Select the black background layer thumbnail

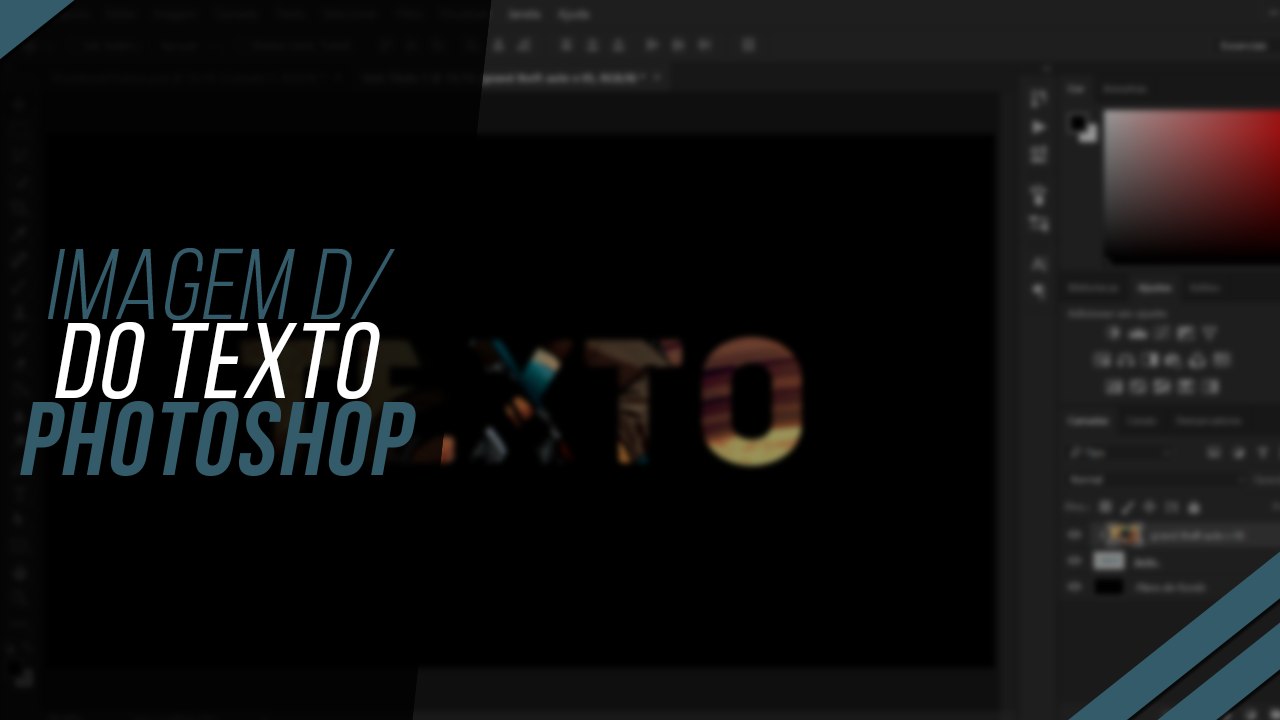pyautogui.click(x=1109, y=587)
